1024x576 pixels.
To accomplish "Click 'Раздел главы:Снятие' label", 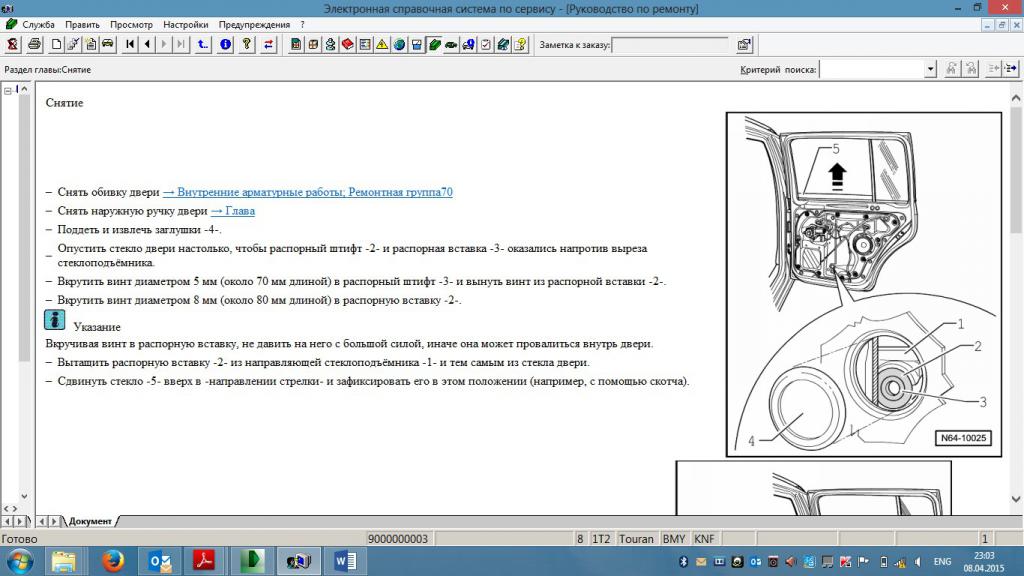I will click(48, 70).
